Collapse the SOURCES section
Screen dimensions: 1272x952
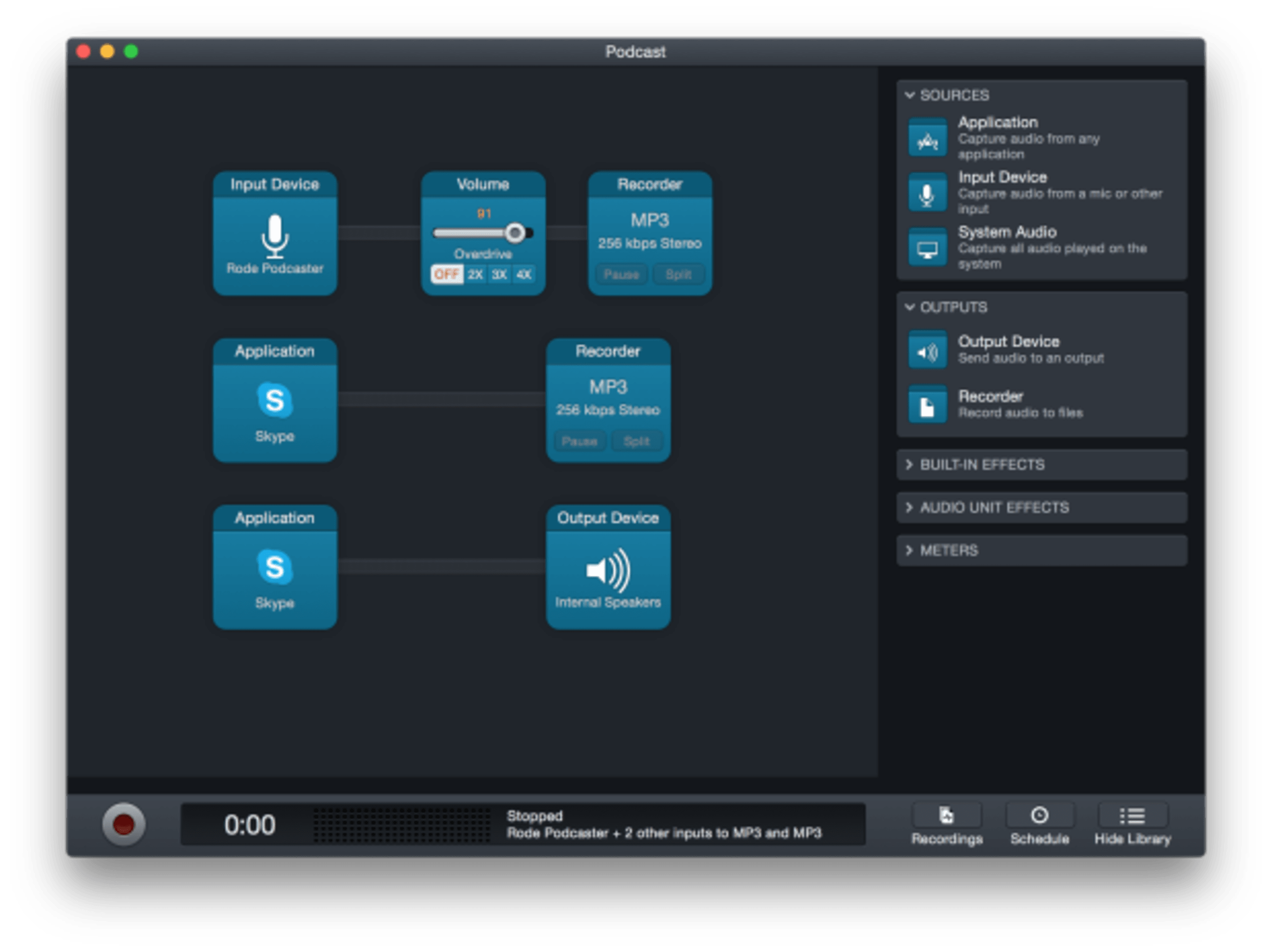point(910,95)
